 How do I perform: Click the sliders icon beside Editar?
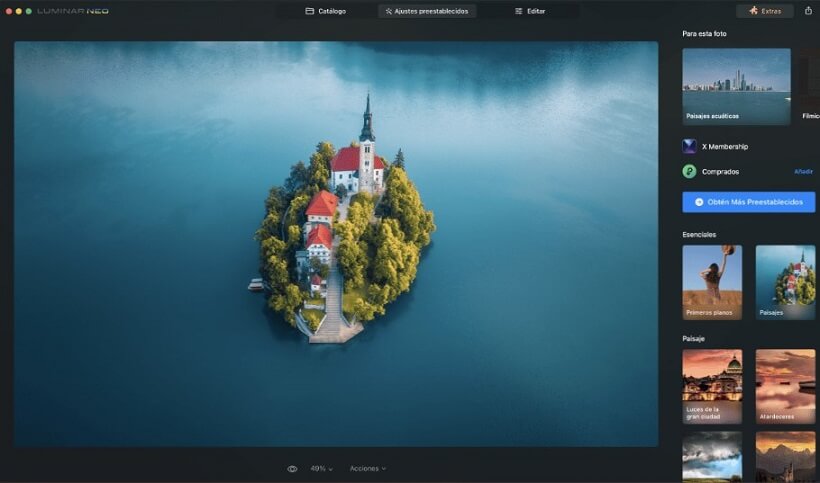click(x=518, y=11)
